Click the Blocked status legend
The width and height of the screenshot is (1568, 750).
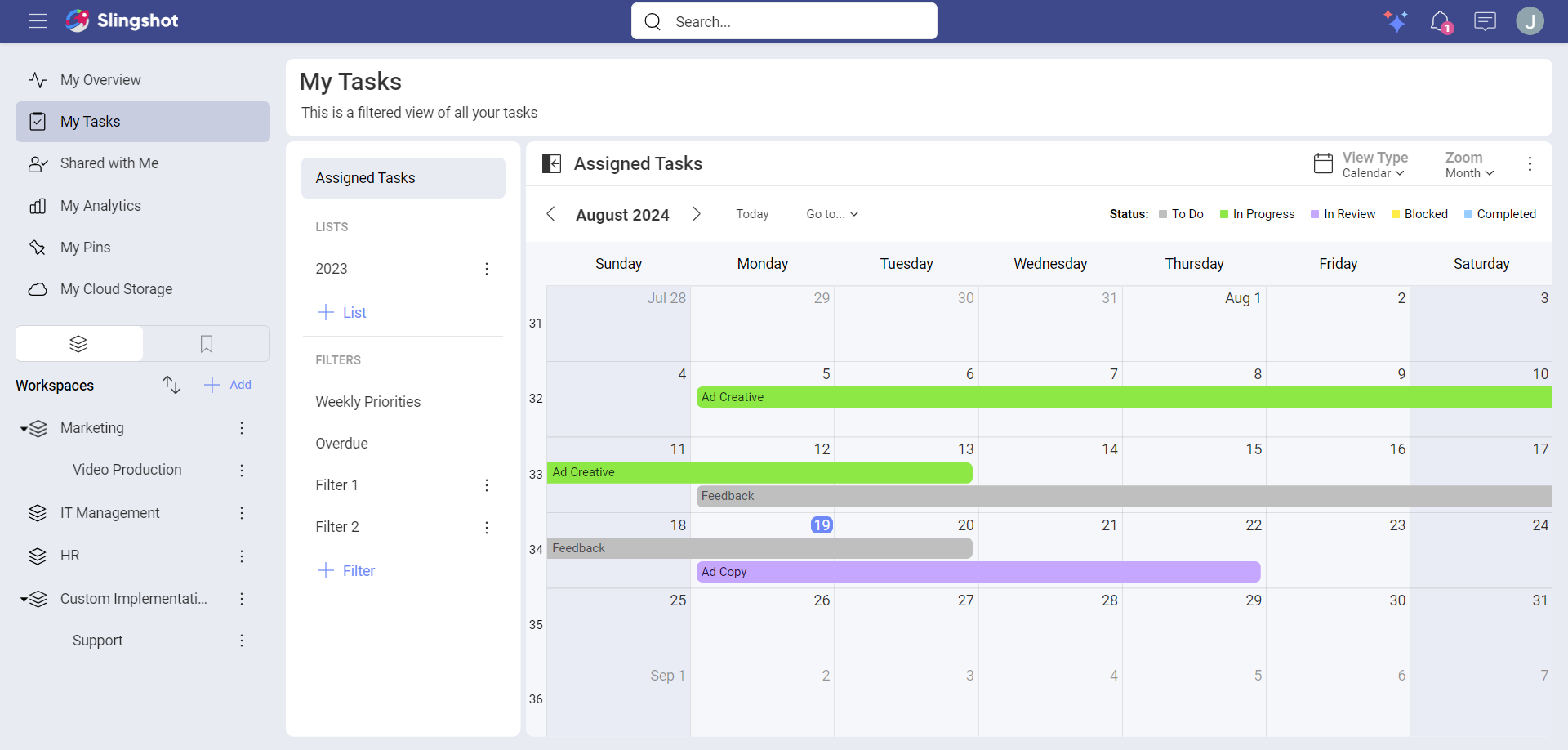coord(1419,214)
